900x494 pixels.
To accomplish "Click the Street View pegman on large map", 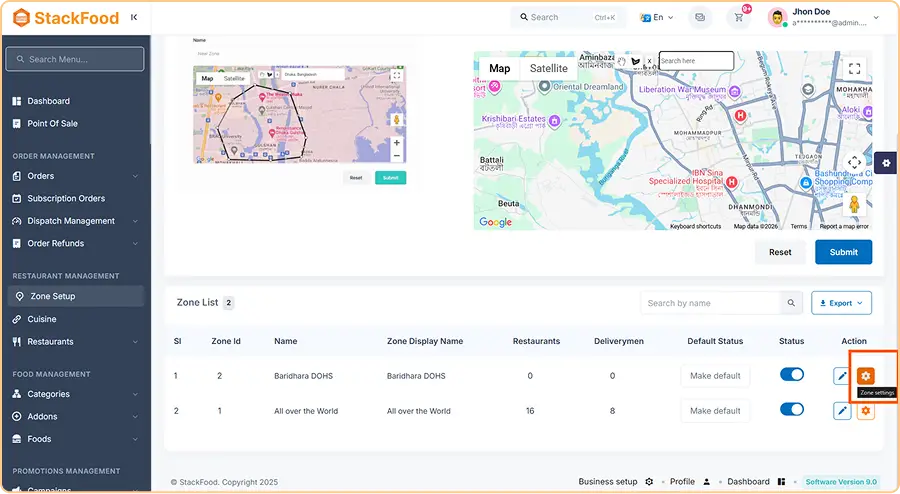I will pyautogui.click(x=854, y=205).
